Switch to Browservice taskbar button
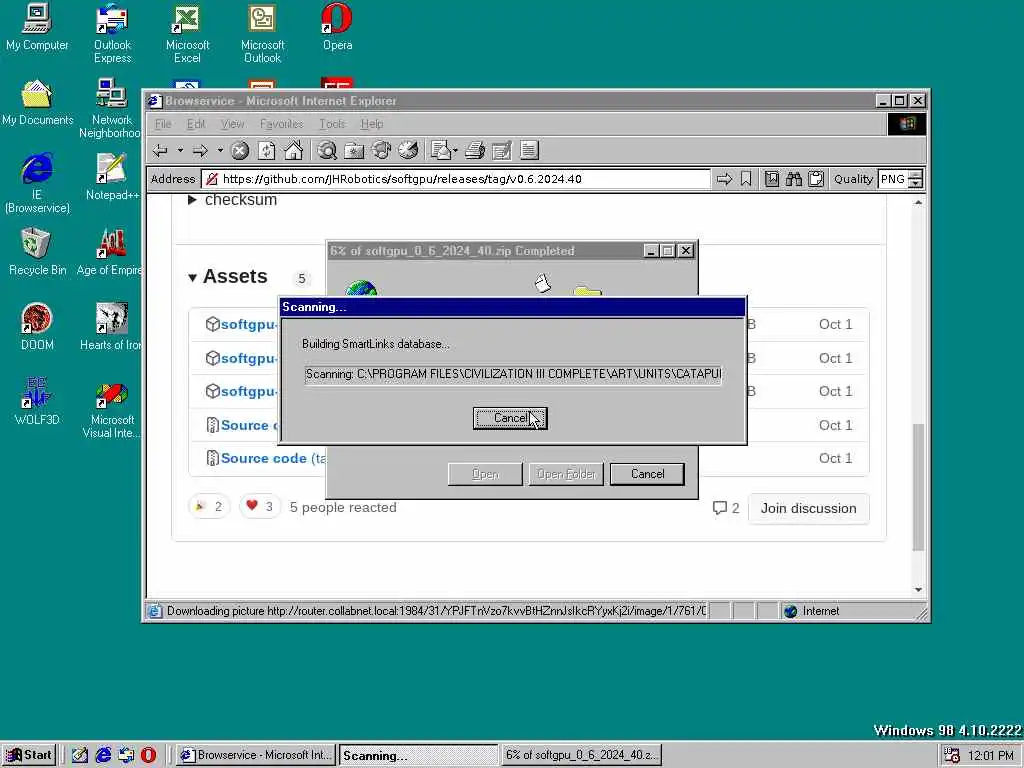Image resolution: width=1024 pixels, height=768 pixels. [x=256, y=755]
